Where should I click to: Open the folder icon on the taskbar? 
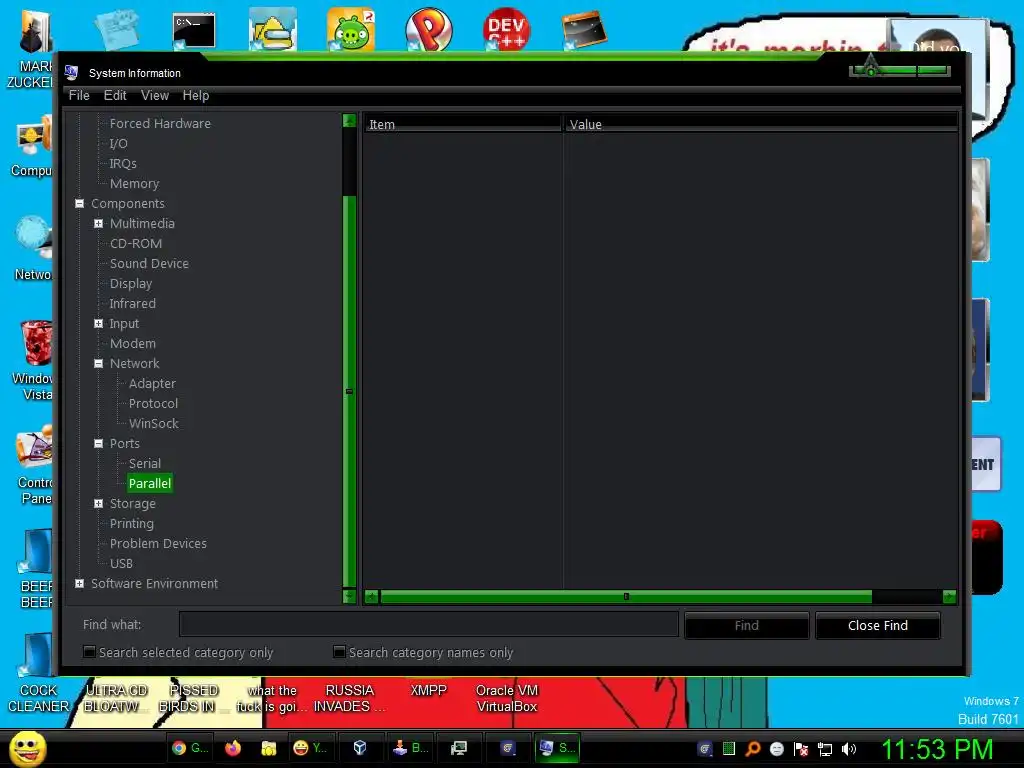(268, 748)
